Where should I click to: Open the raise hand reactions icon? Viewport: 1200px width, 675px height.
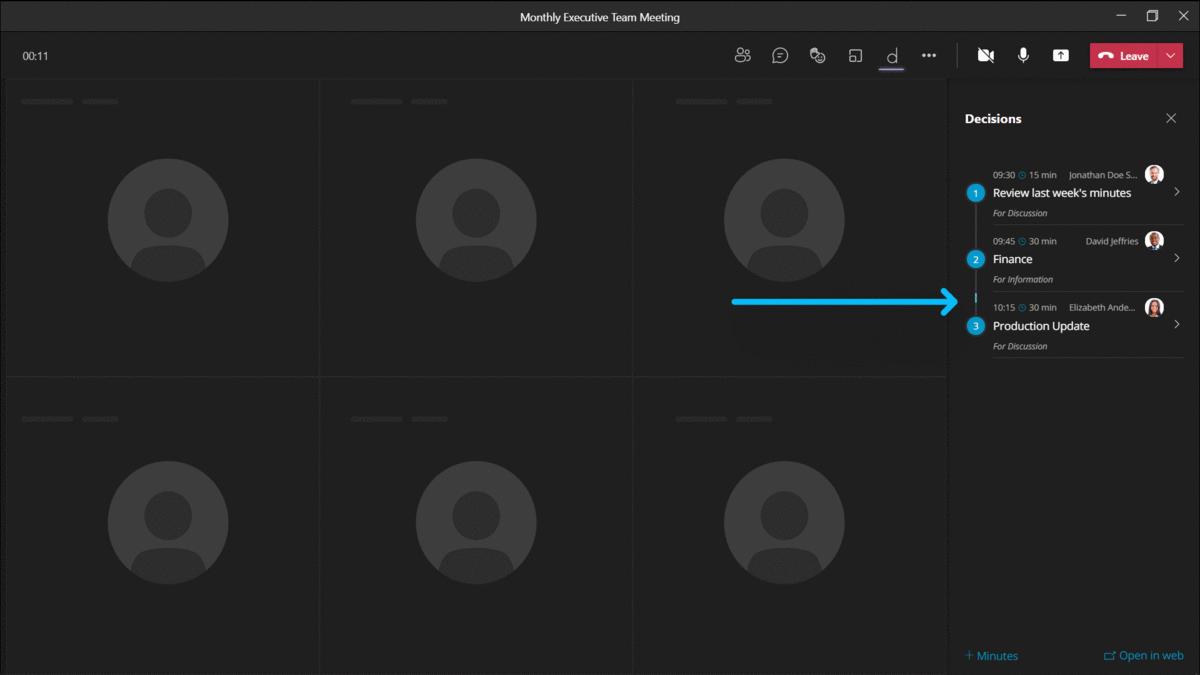click(x=817, y=56)
